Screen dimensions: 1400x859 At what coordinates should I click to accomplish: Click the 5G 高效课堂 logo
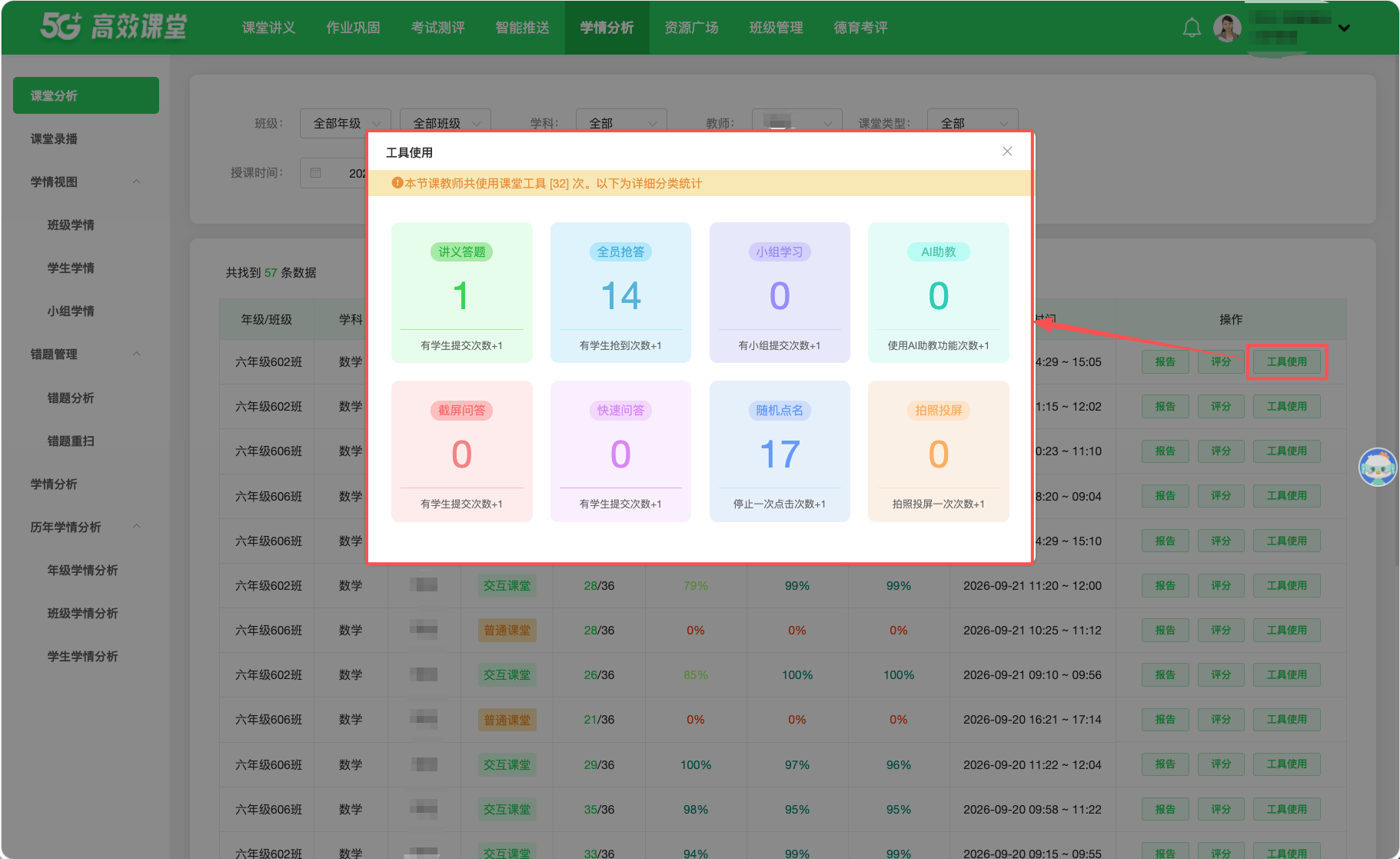pos(114,27)
